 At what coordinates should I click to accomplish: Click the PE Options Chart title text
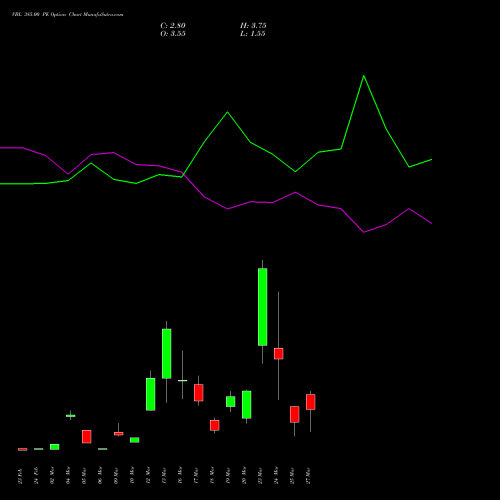(x=67, y=15)
